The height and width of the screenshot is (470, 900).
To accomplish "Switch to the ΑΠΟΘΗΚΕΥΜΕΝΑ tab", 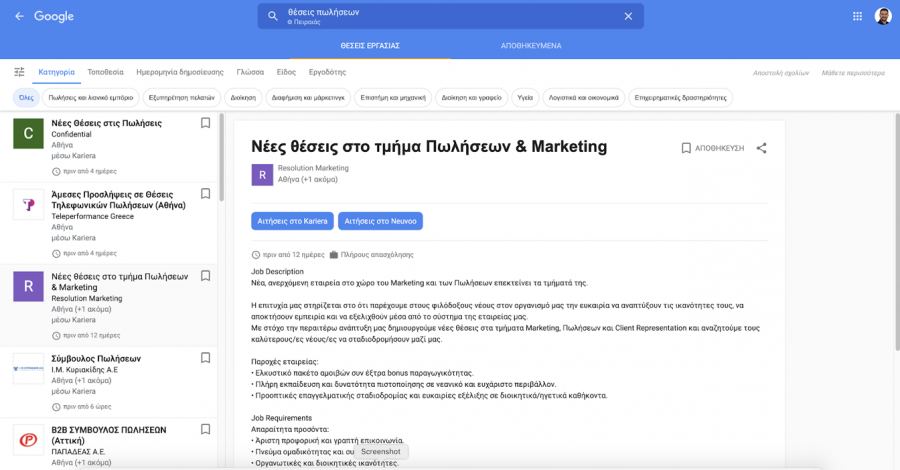I will pyautogui.click(x=531, y=46).
